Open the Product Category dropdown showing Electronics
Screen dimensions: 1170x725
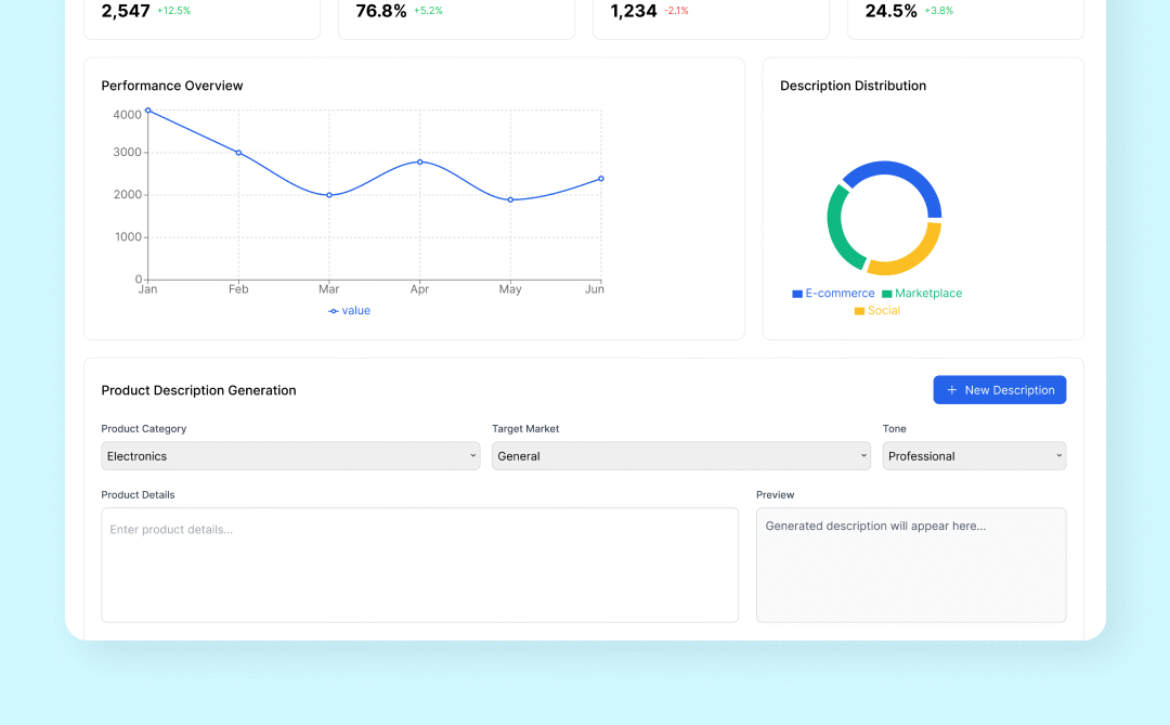click(x=290, y=456)
